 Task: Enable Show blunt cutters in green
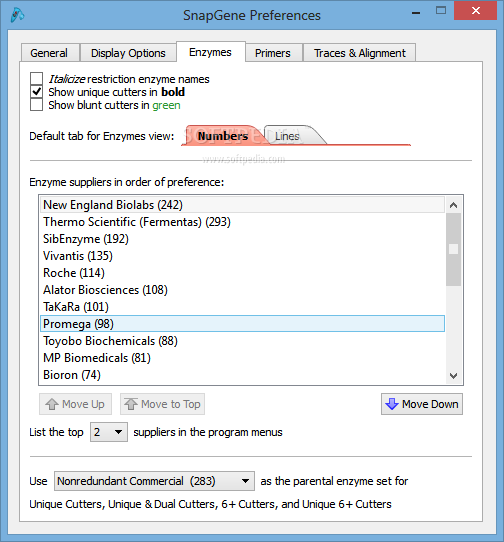36,105
